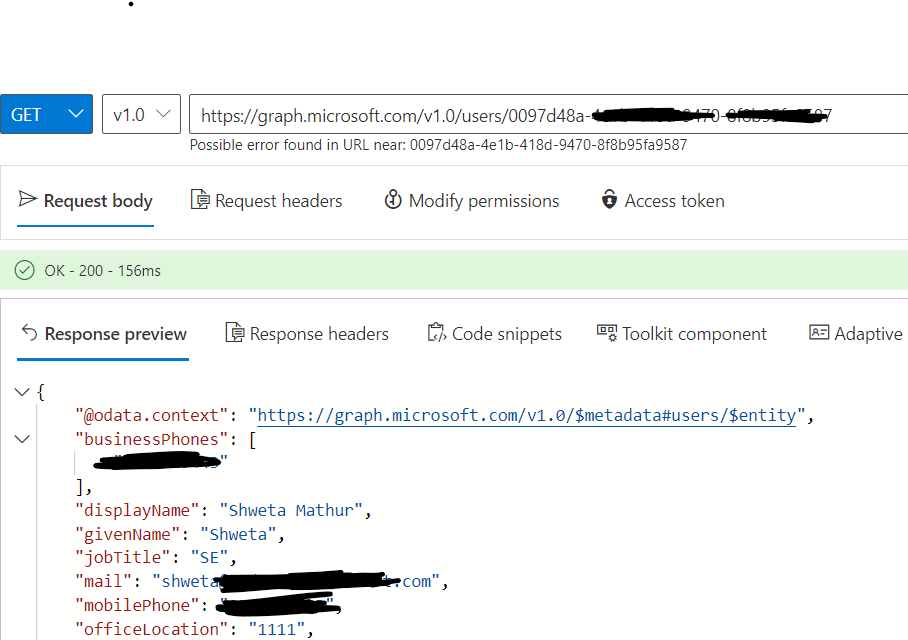Screen dimensions: 908x640
Task: Click the Code snippets clipboard icon
Action: [x=437, y=333]
